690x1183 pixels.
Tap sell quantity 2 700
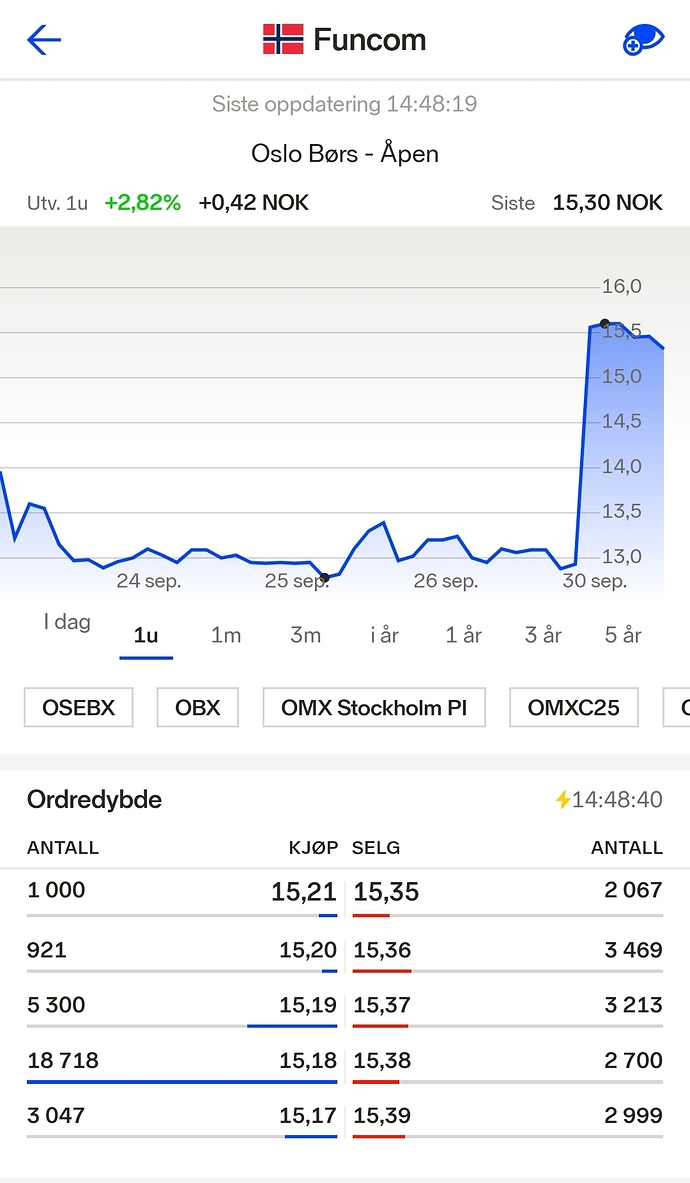point(633,1060)
